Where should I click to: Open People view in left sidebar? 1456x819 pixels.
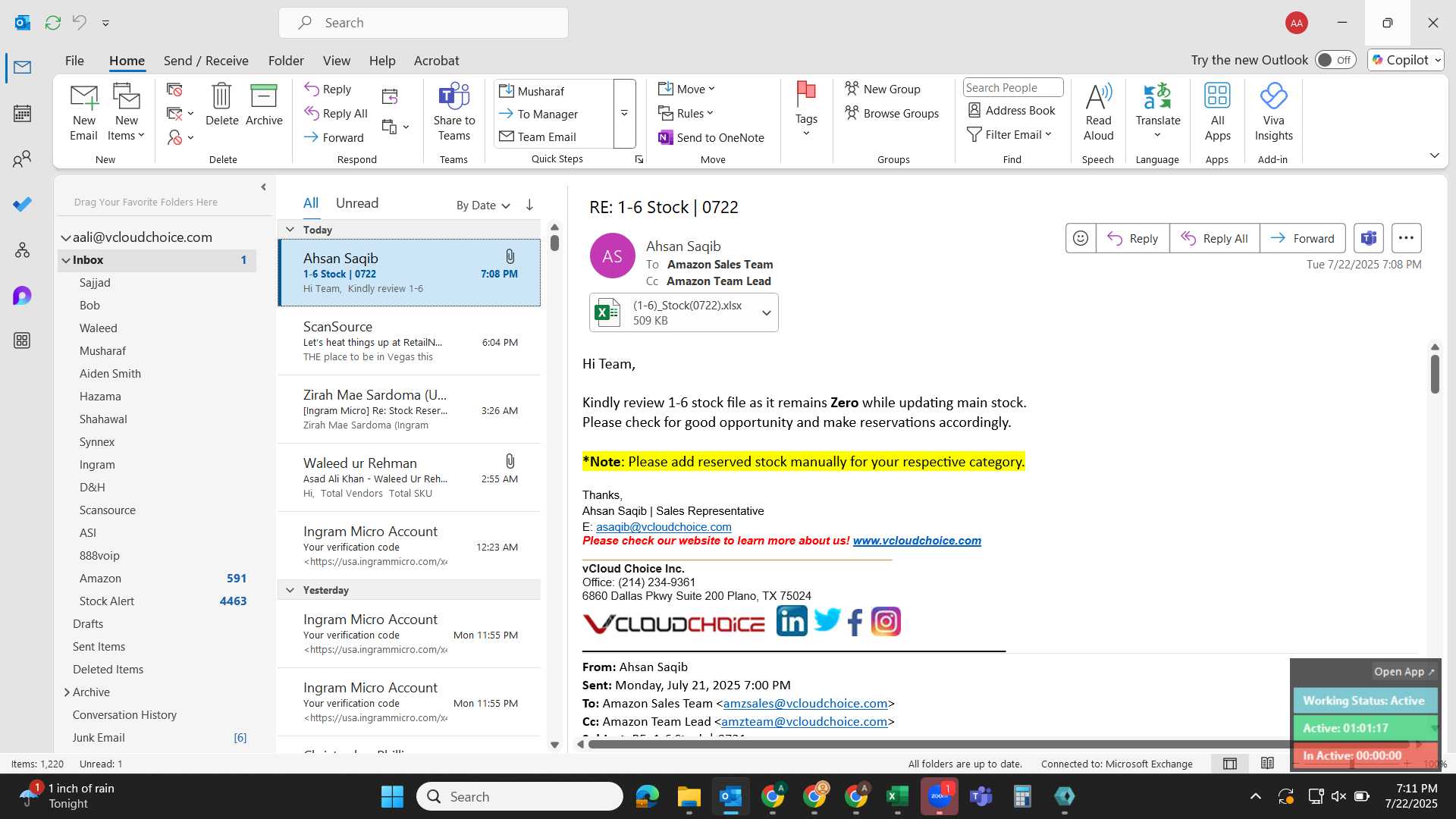[22, 159]
